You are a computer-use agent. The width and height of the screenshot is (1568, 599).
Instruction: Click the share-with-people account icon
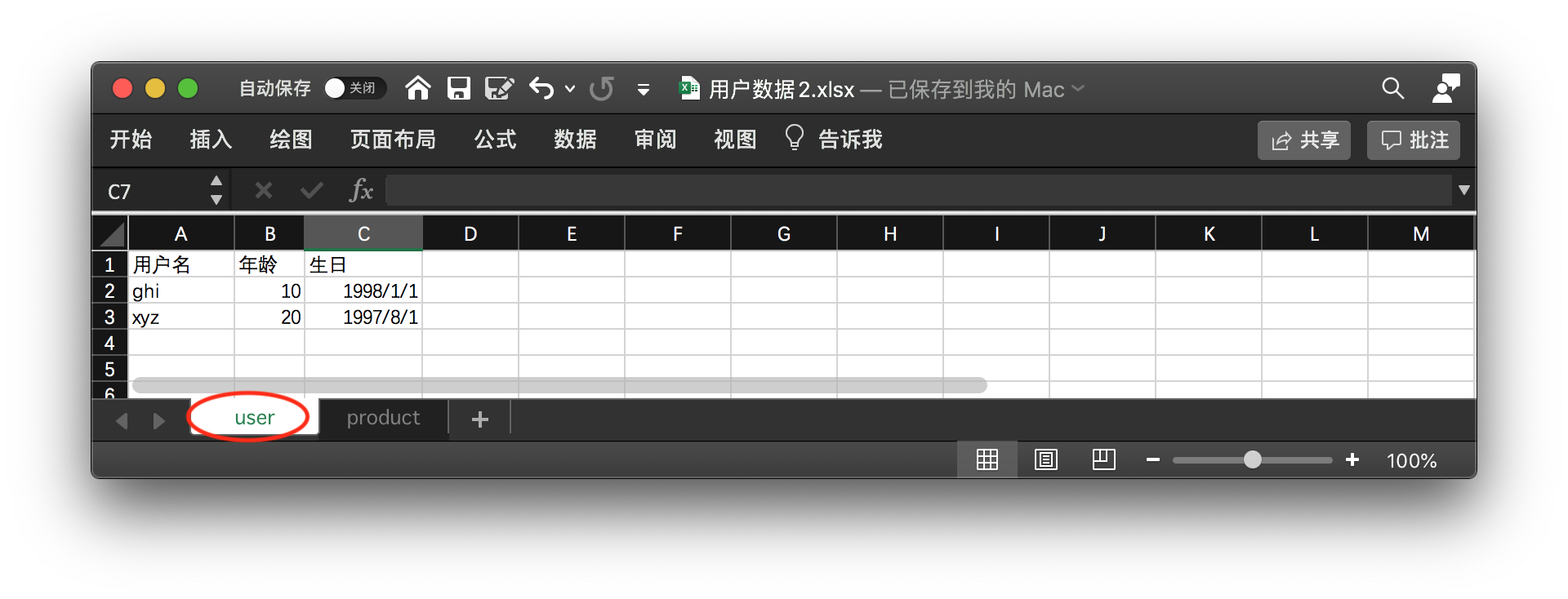click(x=1446, y=88)
